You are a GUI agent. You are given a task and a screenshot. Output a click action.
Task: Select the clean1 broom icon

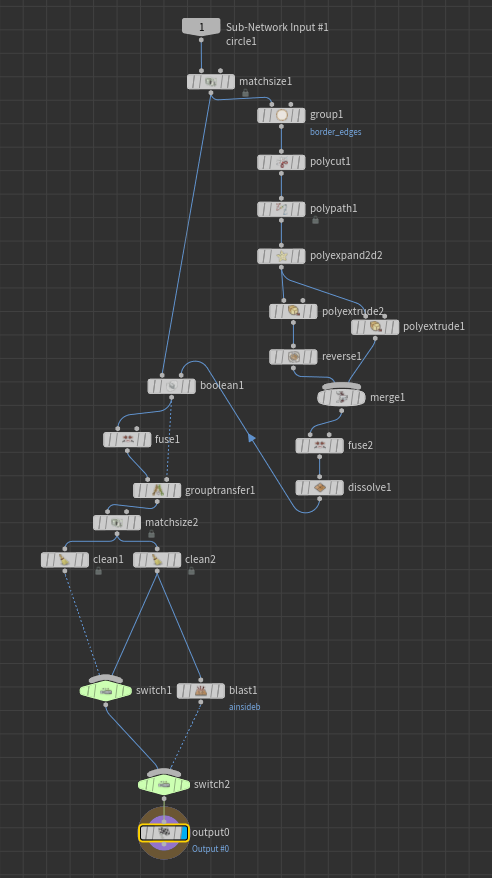[x=65, y=560]
